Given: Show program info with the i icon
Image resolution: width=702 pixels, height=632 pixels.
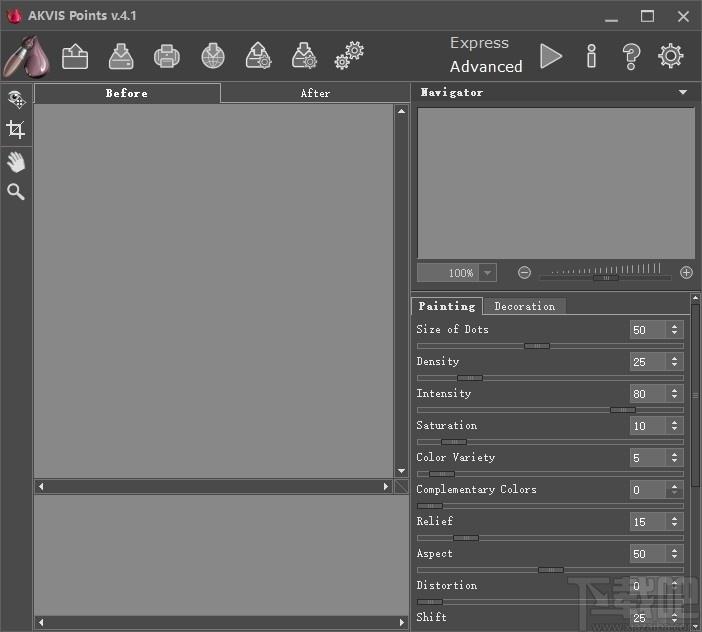Looking at the screenshot, I should [x=591, y=56].
